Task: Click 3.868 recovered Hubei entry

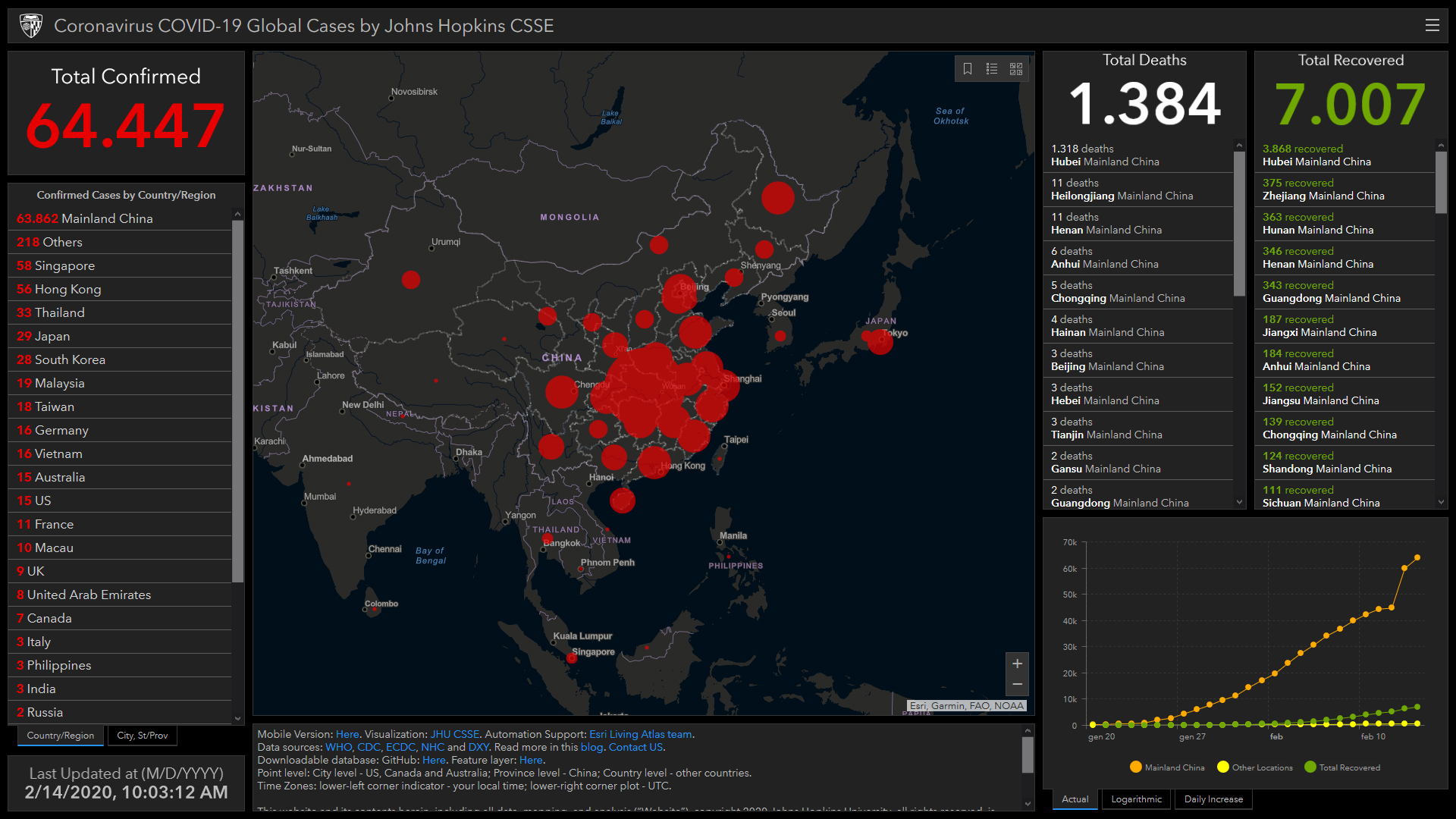Action: [x=1345, y=155]
